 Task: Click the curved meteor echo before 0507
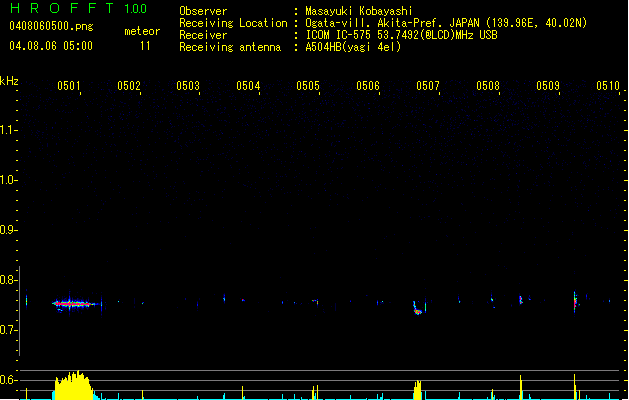tap(418, 309)
